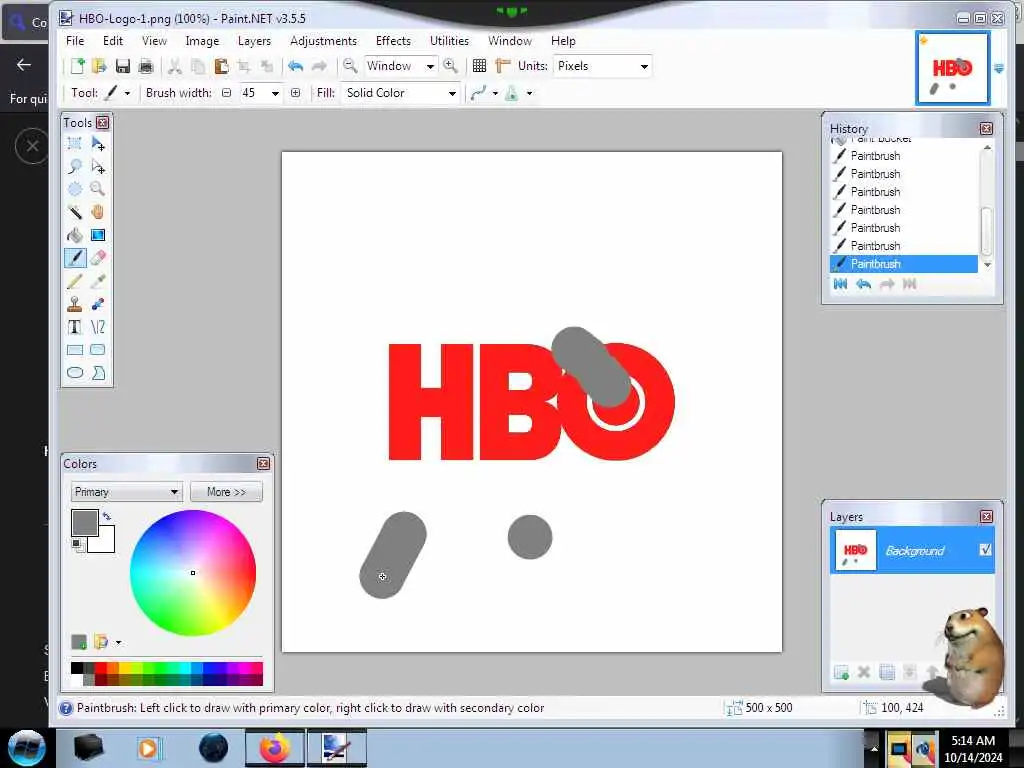
Task: Click the Paste toolbar icon
Action: [221, 66]
